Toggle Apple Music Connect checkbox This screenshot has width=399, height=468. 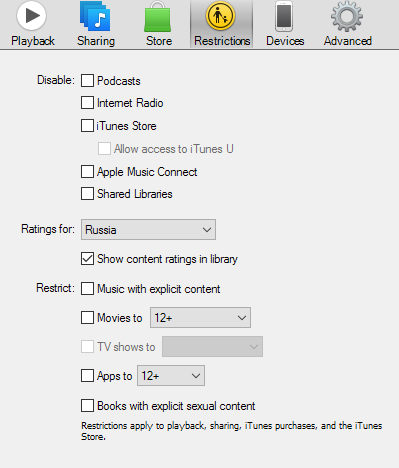[x=87, y=172]
